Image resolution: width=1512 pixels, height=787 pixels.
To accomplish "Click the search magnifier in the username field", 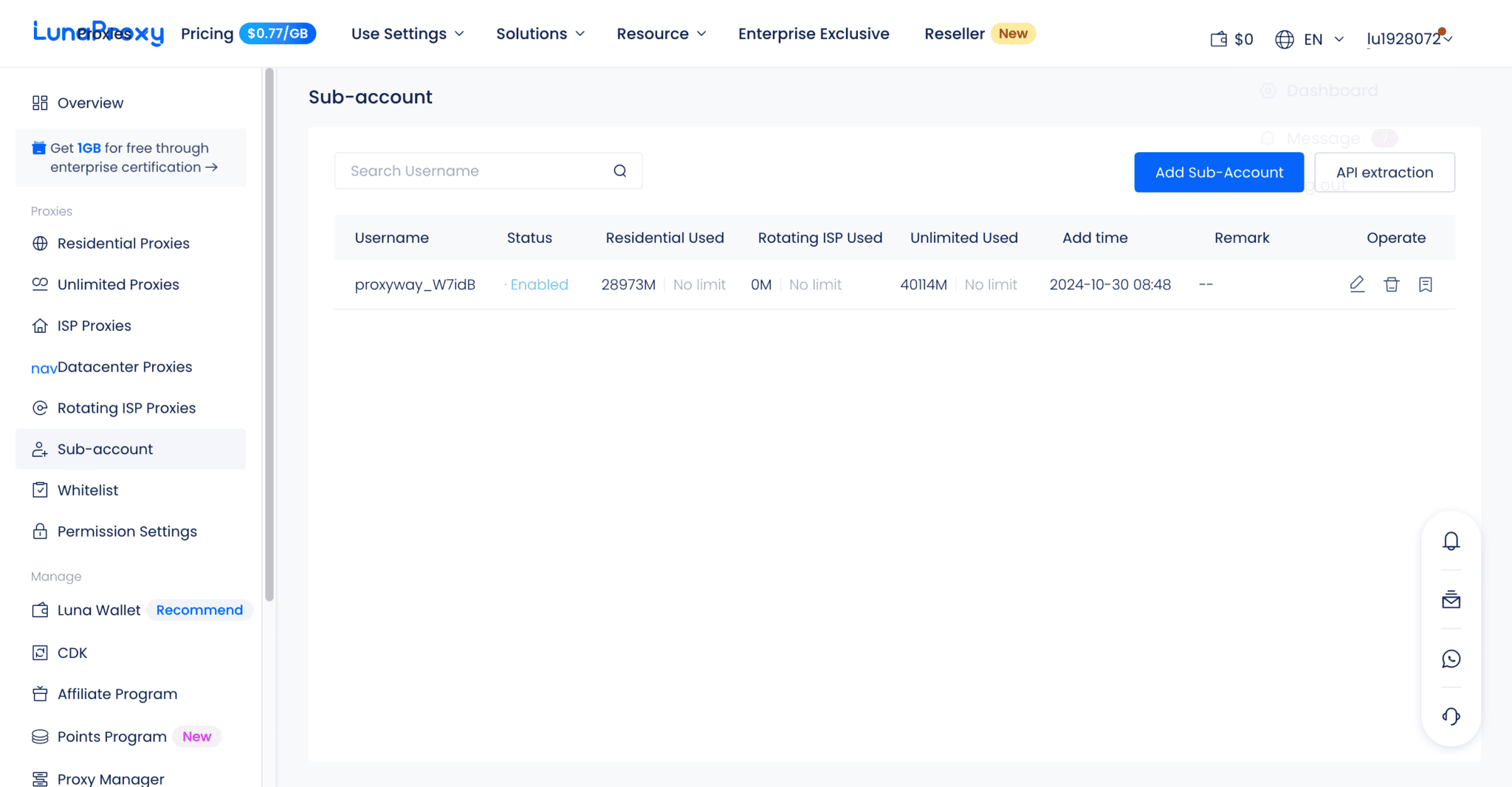I will pos(619,171).
